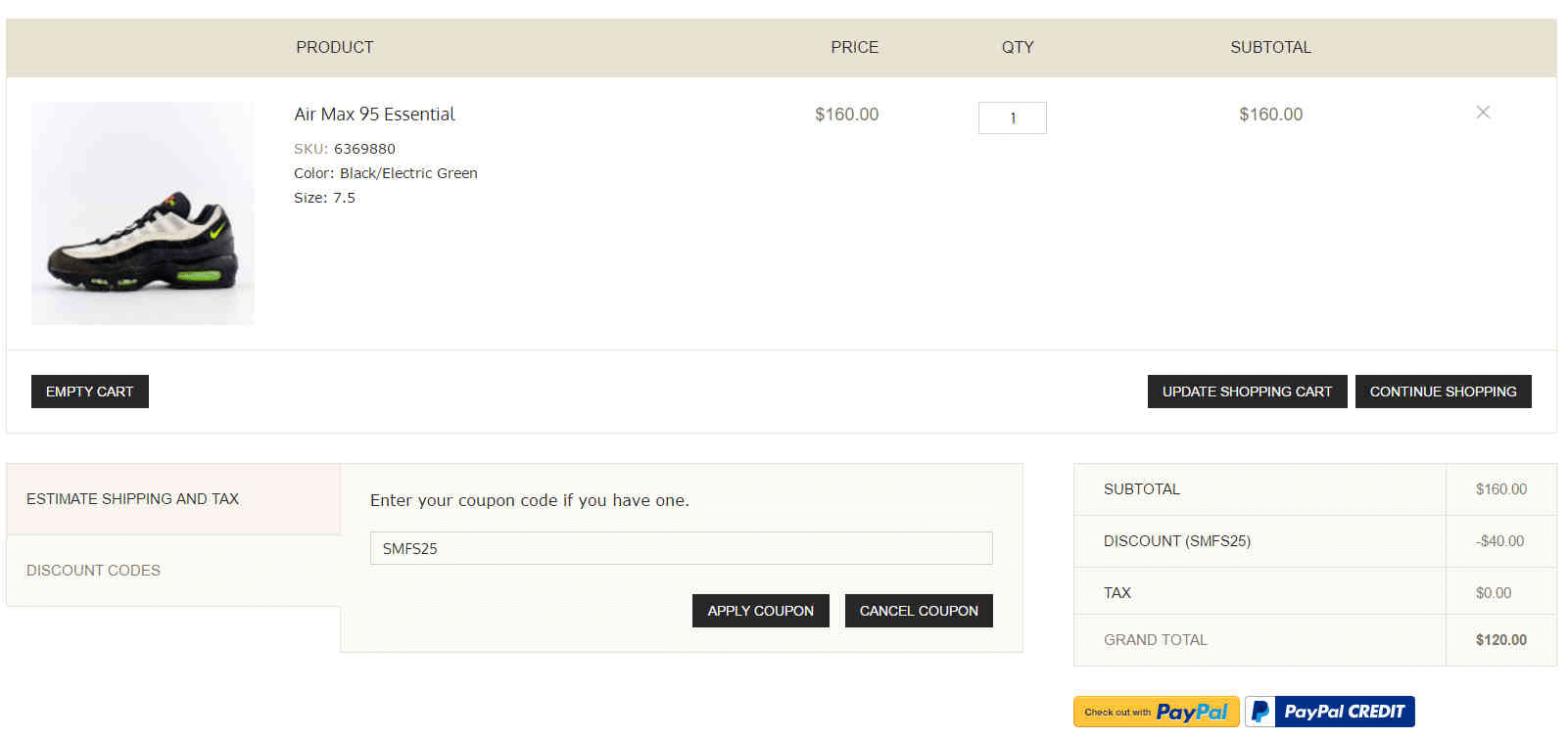1568x739 pixels.
Task: Click the SUBTOTAL column header
Action: [1270, 47]
